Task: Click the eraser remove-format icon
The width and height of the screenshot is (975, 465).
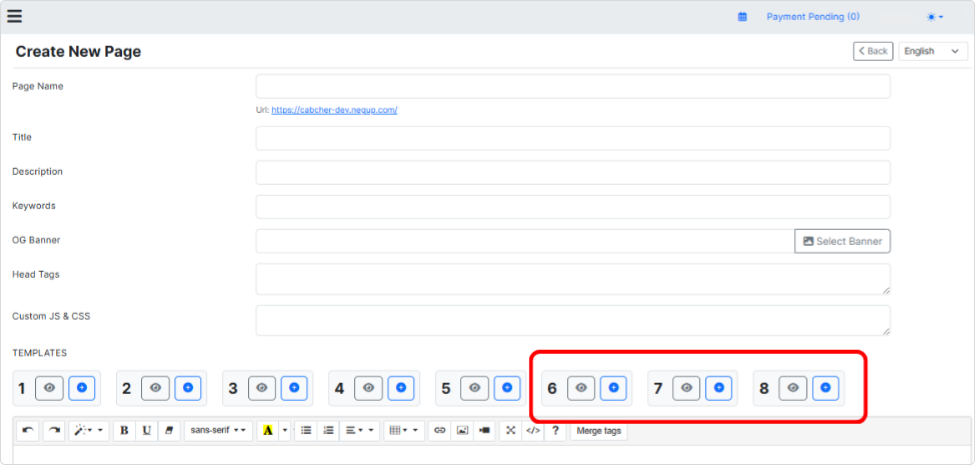Action: (169, 430)
